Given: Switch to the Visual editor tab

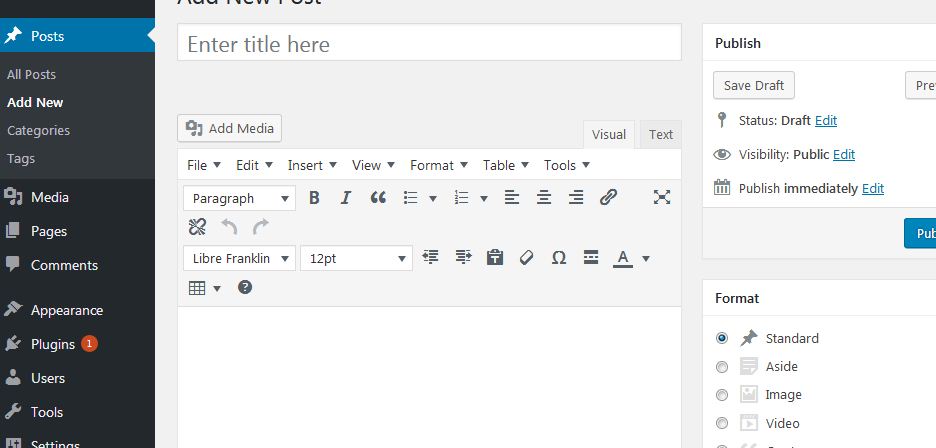Looking at the screenshot, I should tap(609, 134).
